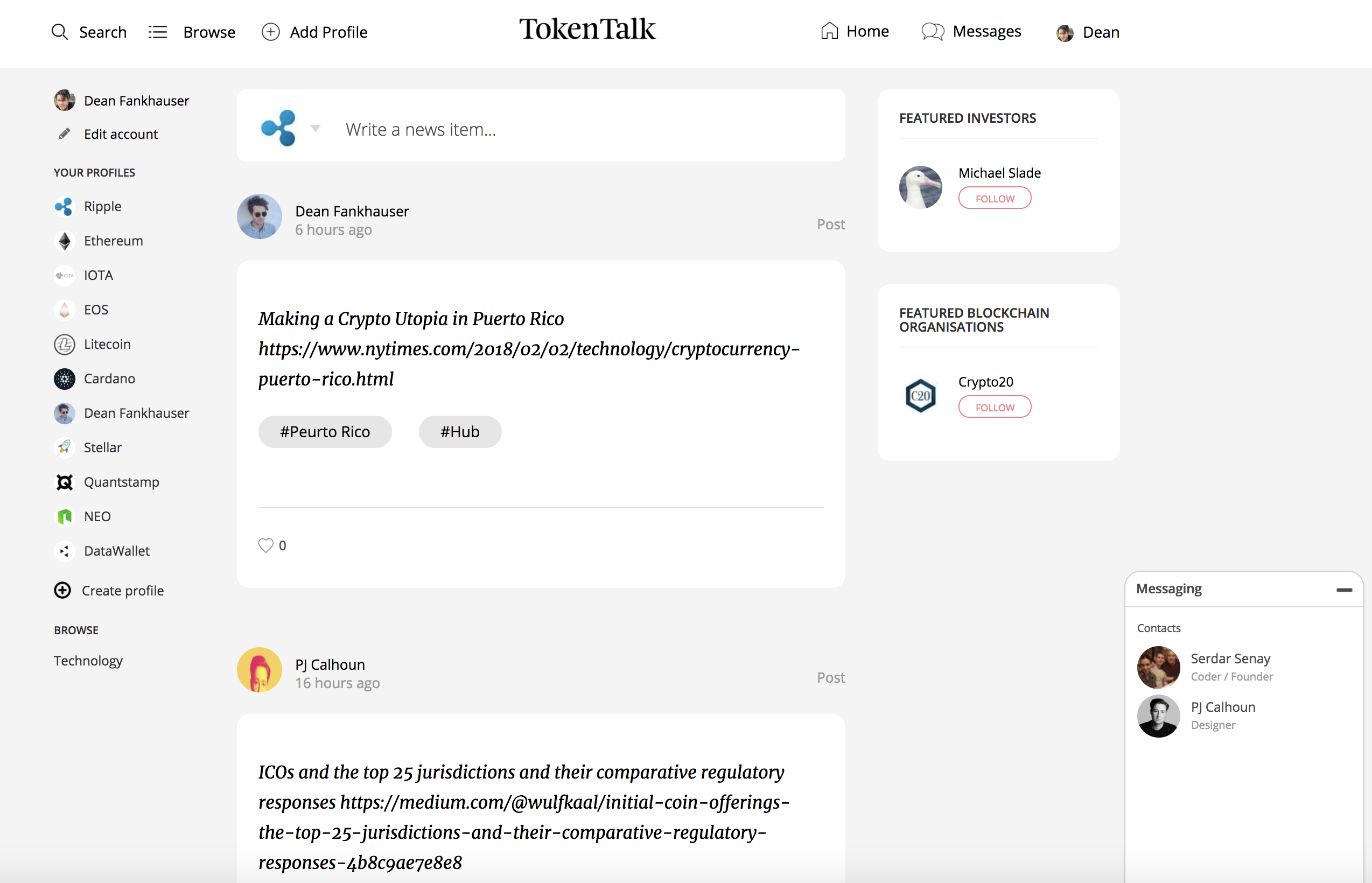Open the Technology browse category

(x=88, y=661)
